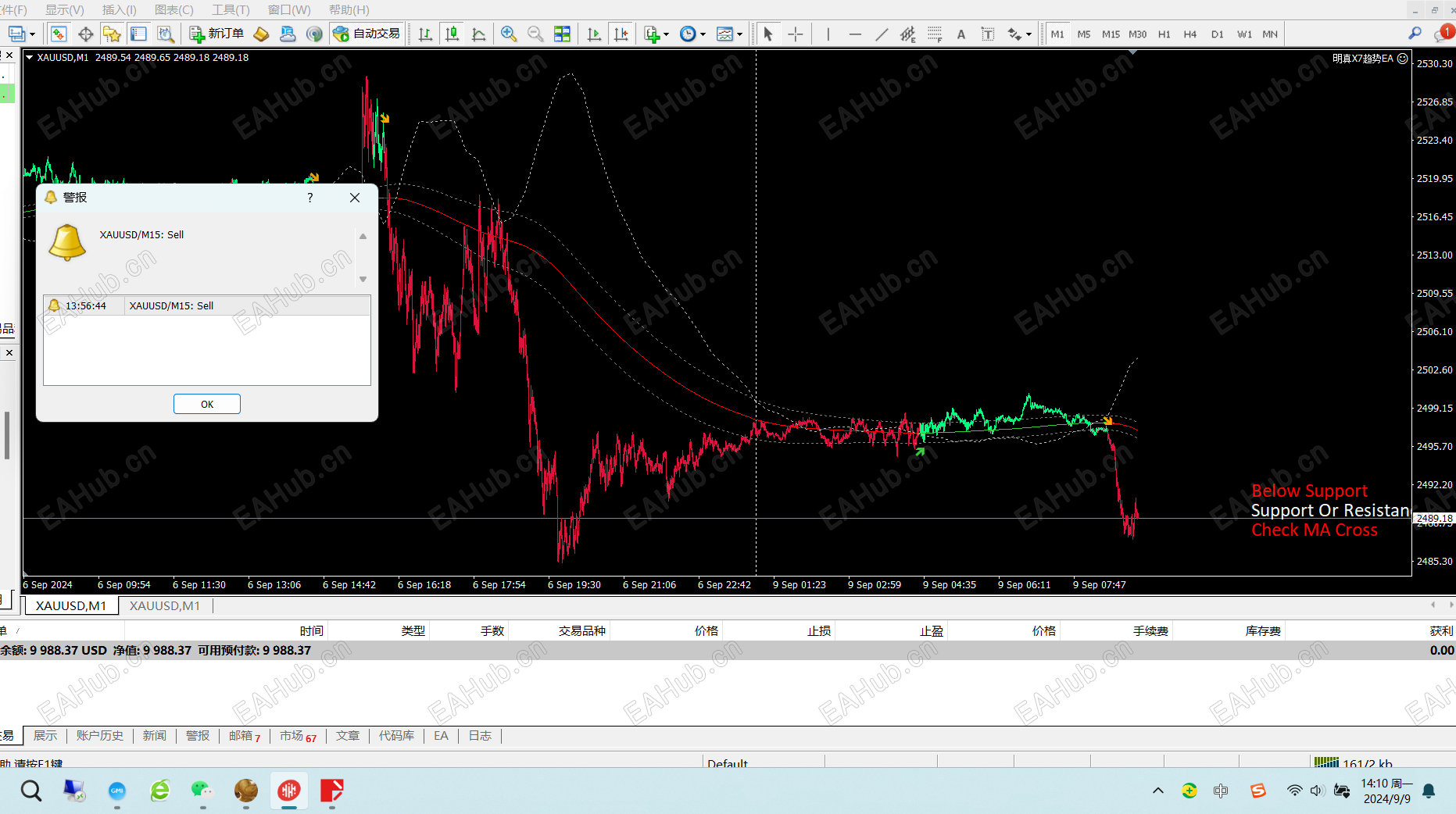Select the 13:56:44 XAUUSD/M15 Sell alert row
1456x814 pixels.
(207, 305)
